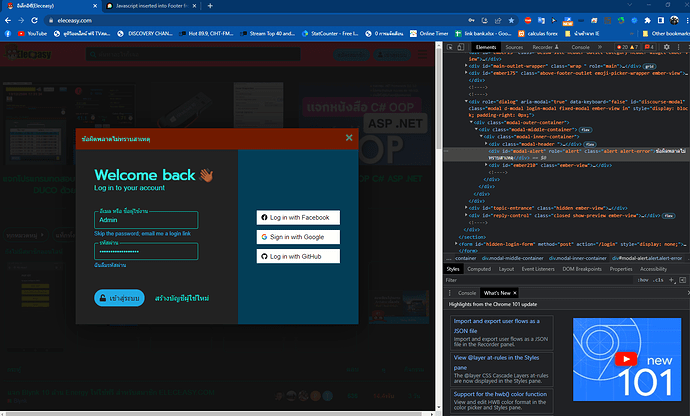Click 'Skip the password; email me a login link'
Image resolution: width=690 pixels, height=416 pixels.
tap(142, 234)
